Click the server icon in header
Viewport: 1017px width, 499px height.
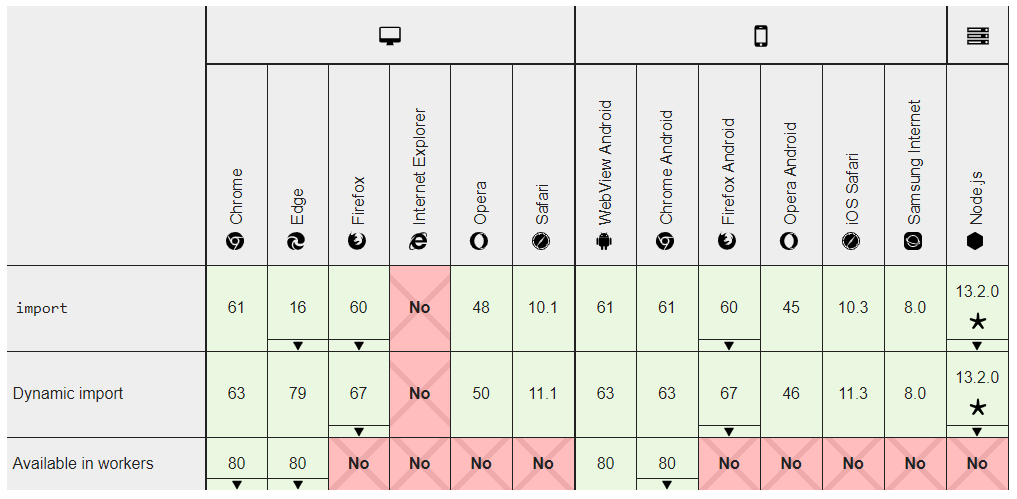(977, 36)
